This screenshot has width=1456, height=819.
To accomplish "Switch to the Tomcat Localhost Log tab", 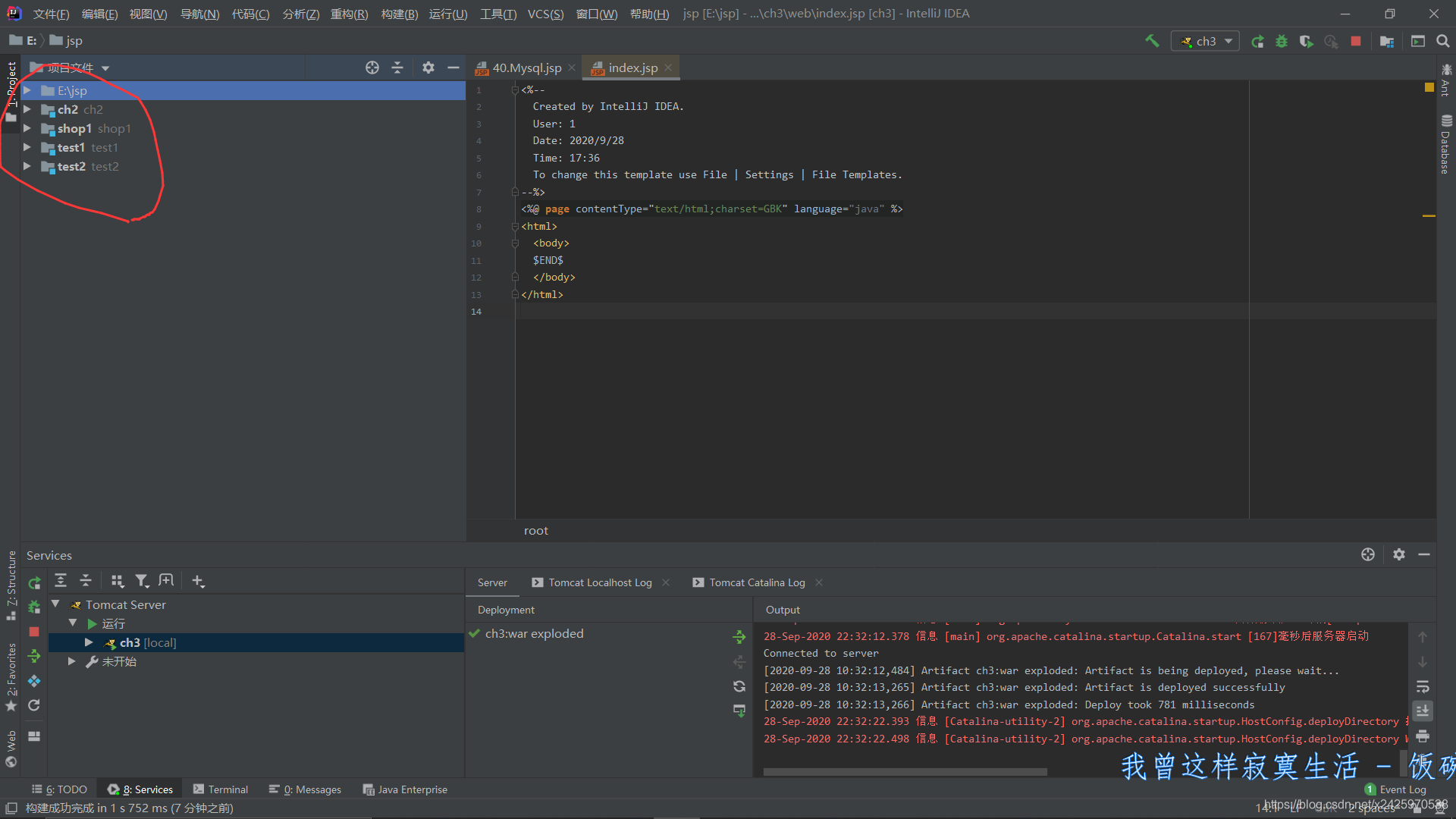I will 600,582.
